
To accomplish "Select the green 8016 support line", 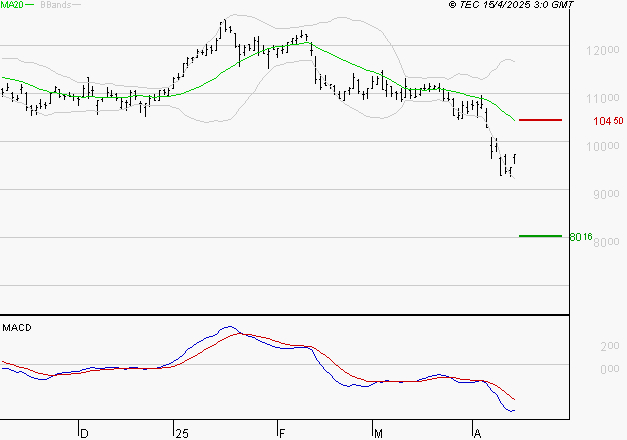I will pos(540,236).
